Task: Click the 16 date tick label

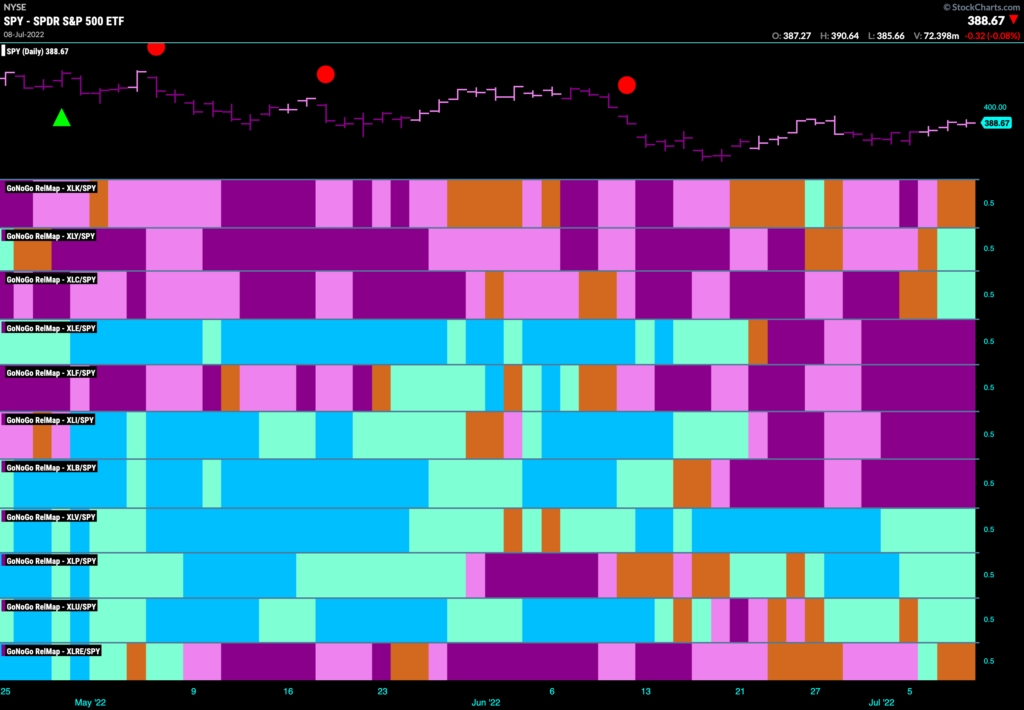Action: 288,691
